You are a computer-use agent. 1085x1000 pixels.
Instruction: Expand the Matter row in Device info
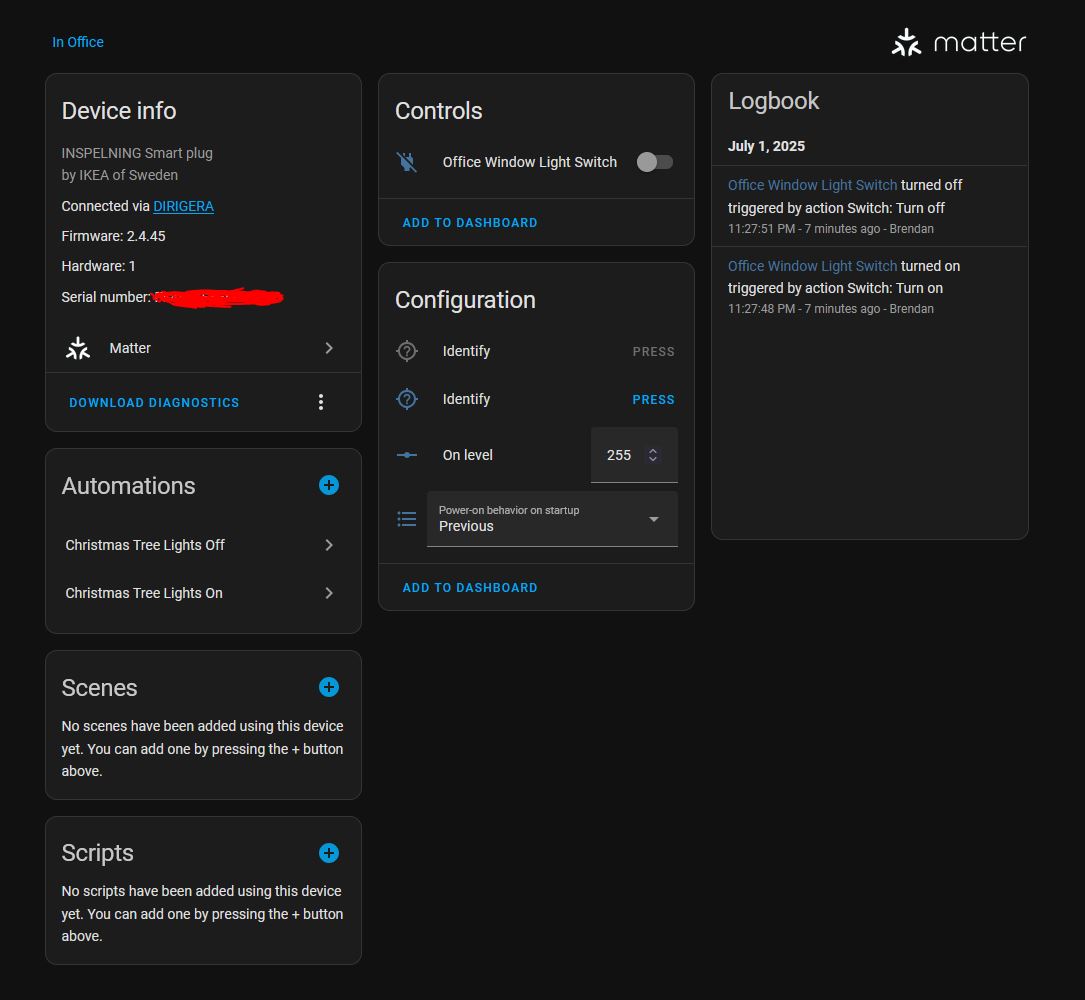point(329,348)
